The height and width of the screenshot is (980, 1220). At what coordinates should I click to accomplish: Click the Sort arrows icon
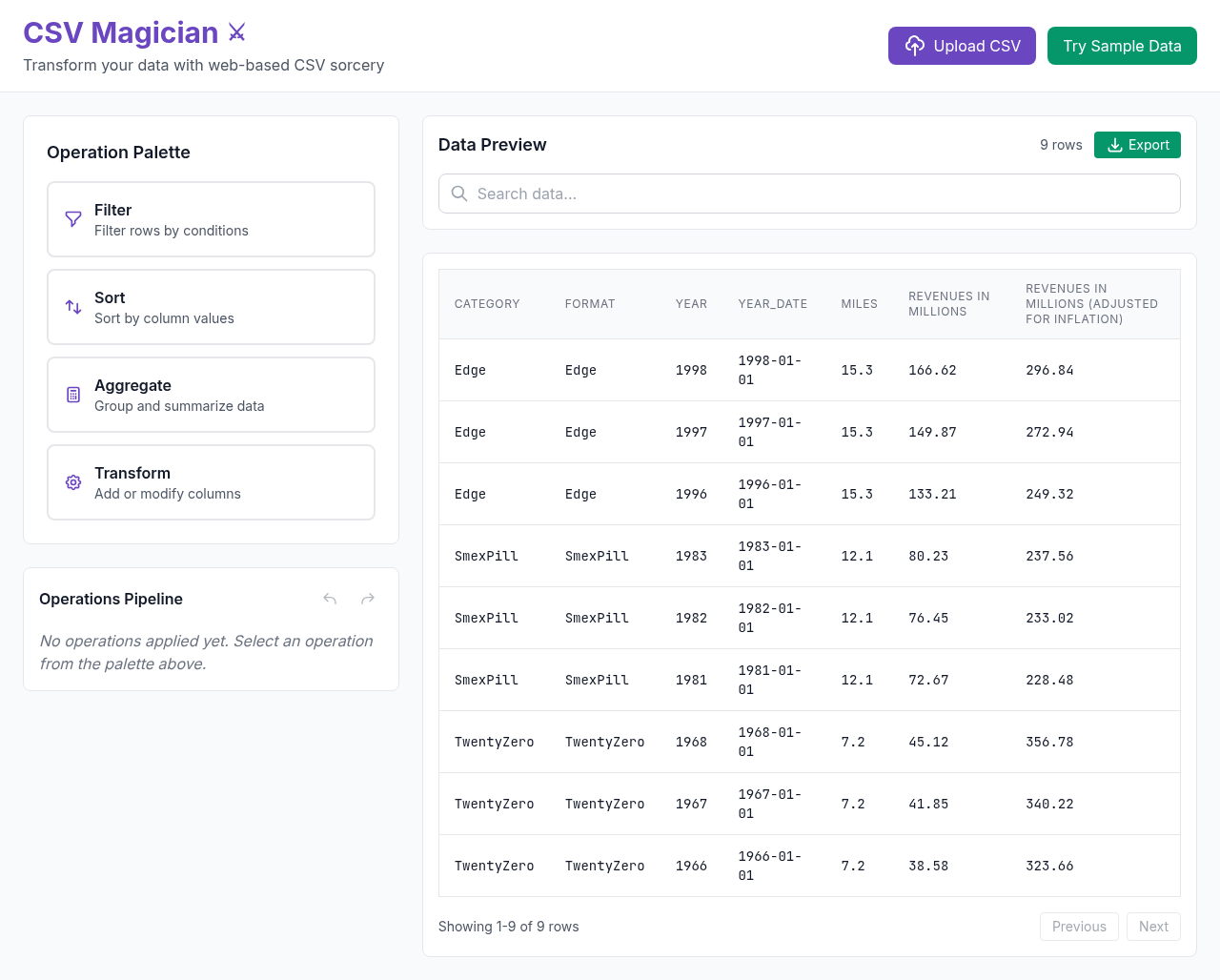73,306
